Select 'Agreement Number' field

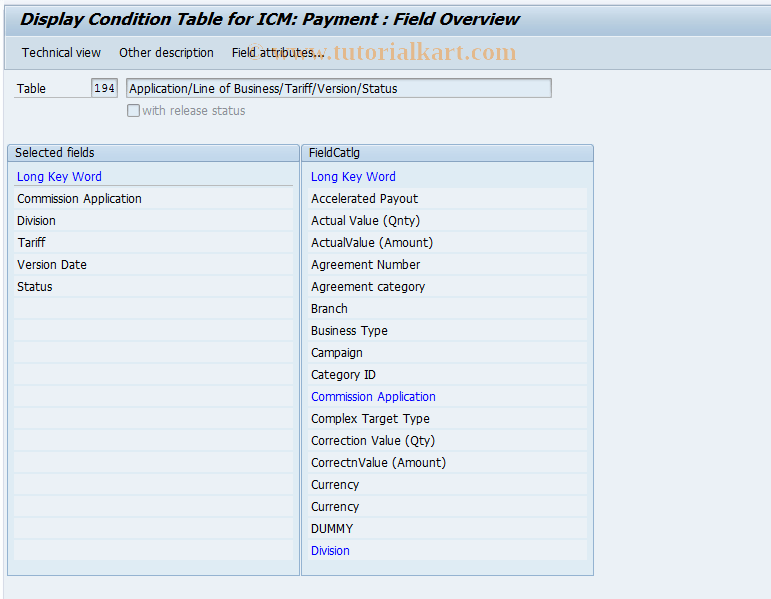[448, 265]
